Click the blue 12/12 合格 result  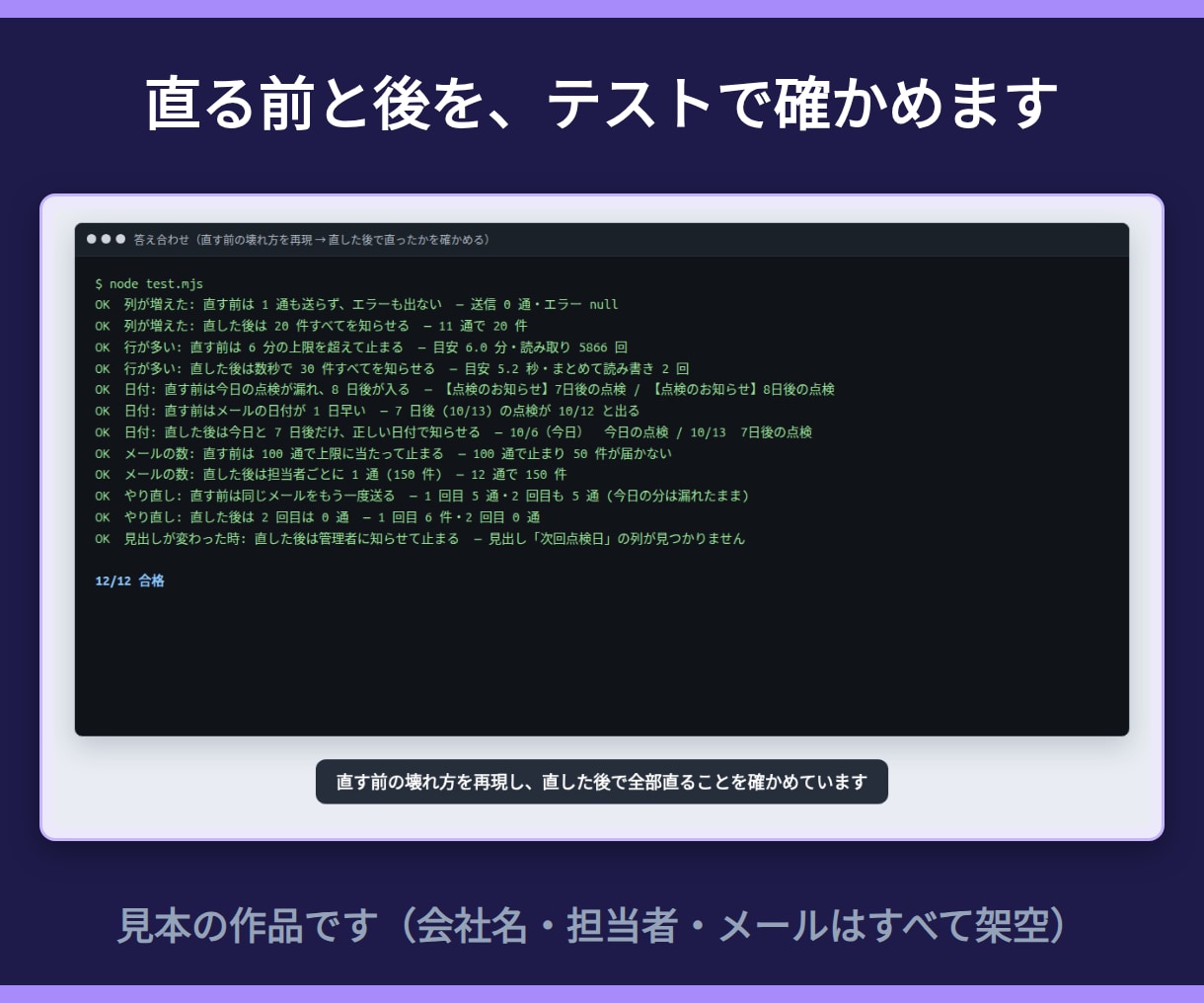coord(129,581)
